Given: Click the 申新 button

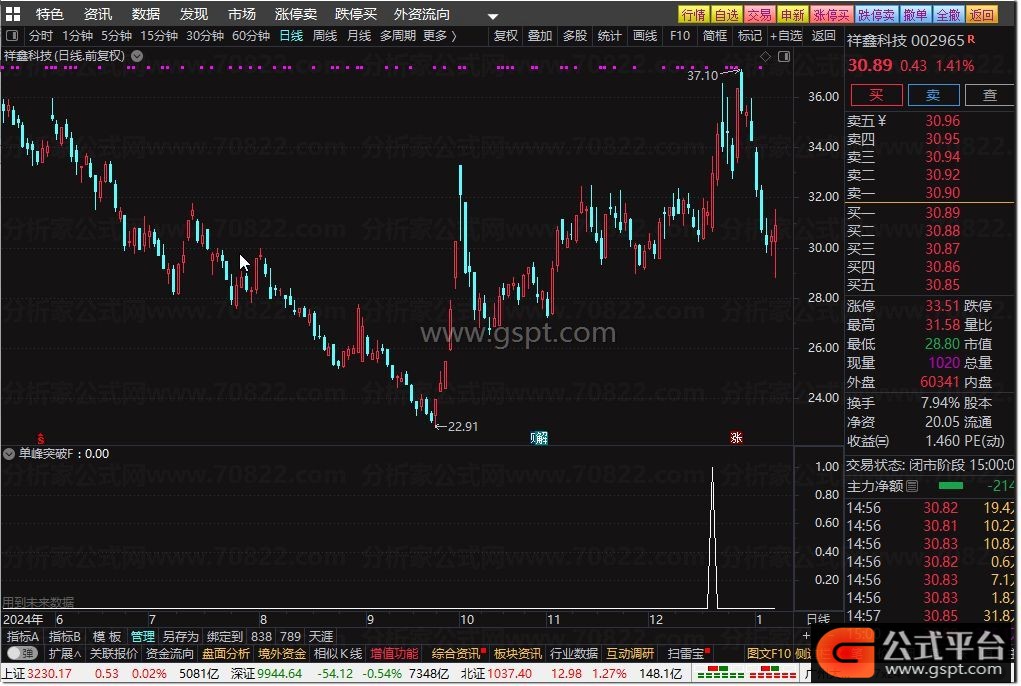Looking at the screenshot, I should pos(792,14).
